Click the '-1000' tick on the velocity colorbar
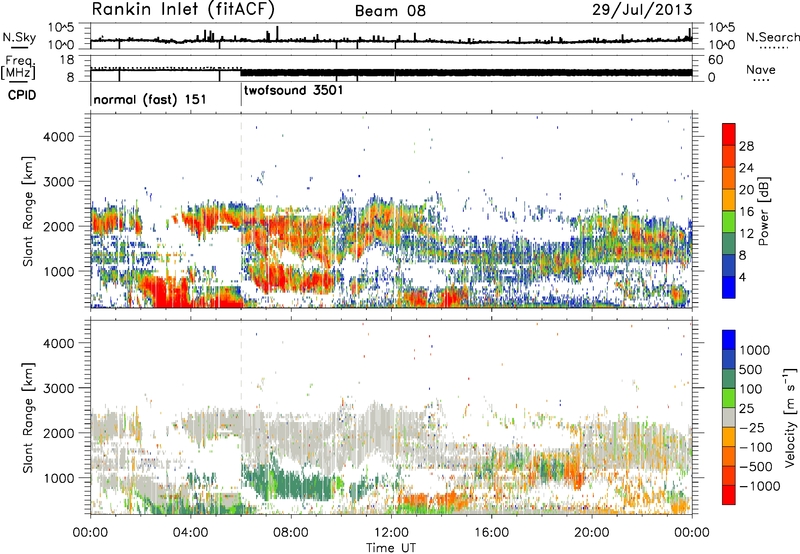 click(760, 486)
